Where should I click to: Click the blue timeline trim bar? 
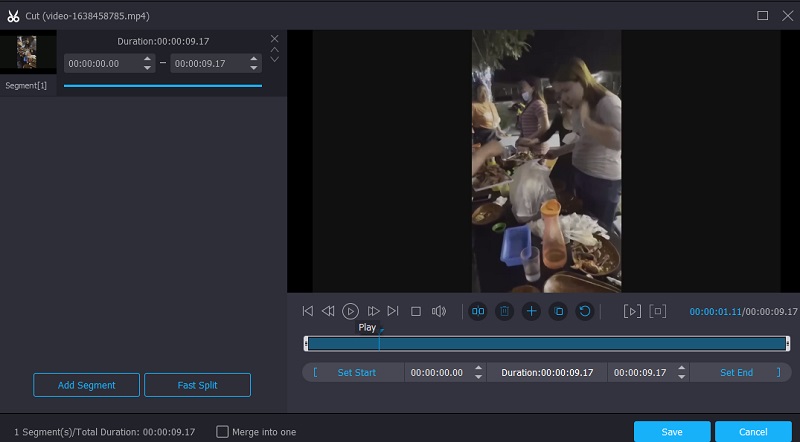pos(547,343)
